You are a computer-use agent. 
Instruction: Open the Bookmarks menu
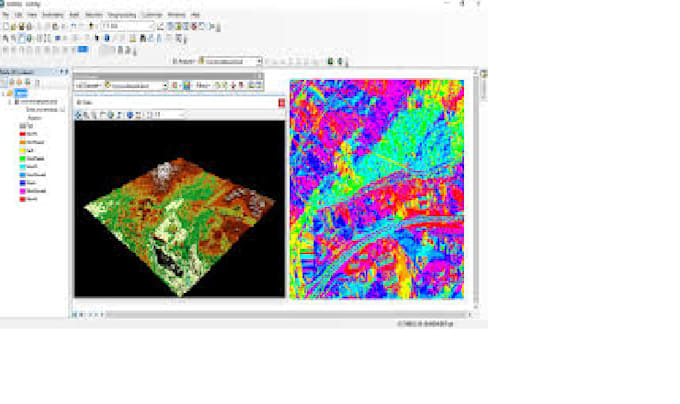tap(53, 15)
